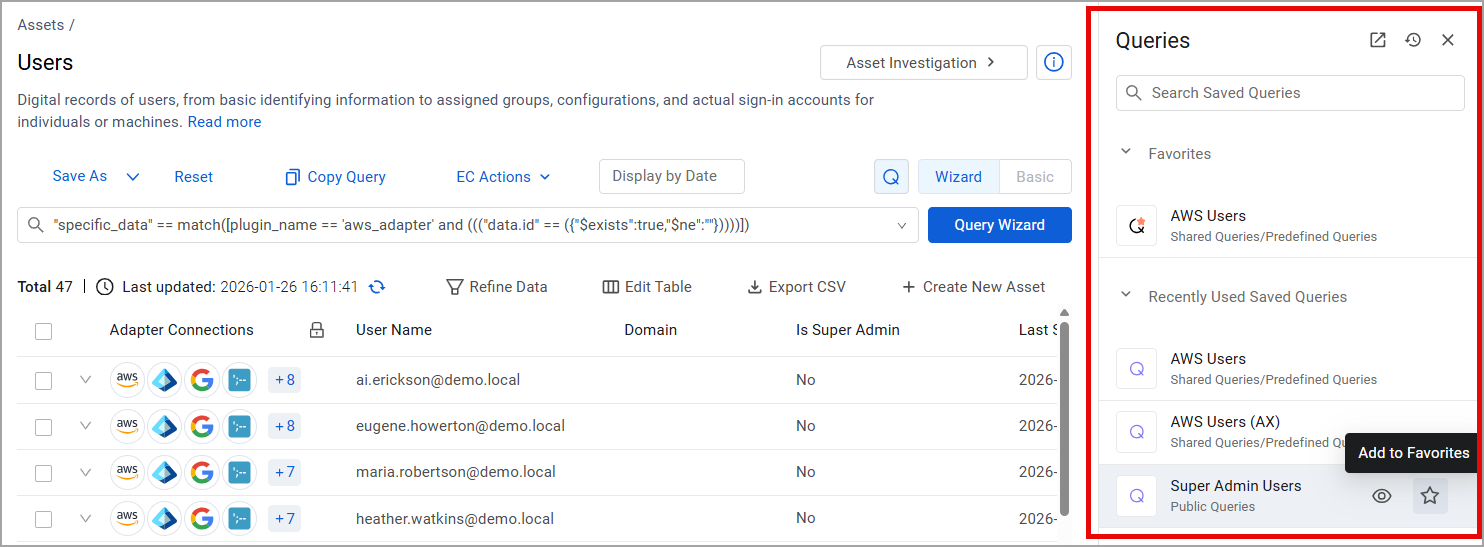Switch to the Basic query mode
The width and height of the screenshot is (1484, 547).
click(1035, 177)
